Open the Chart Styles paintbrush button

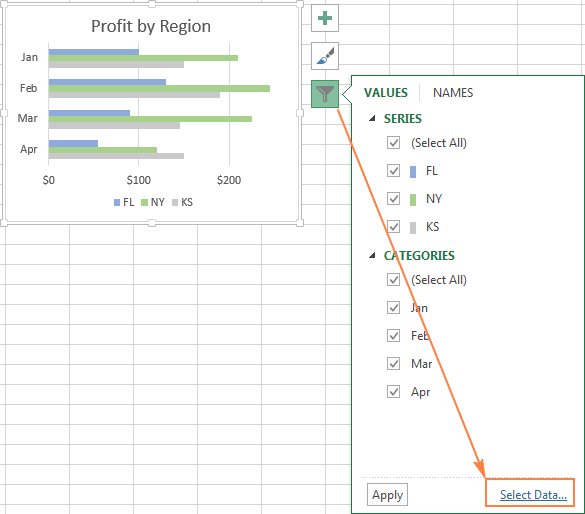(x=325, y=56)
